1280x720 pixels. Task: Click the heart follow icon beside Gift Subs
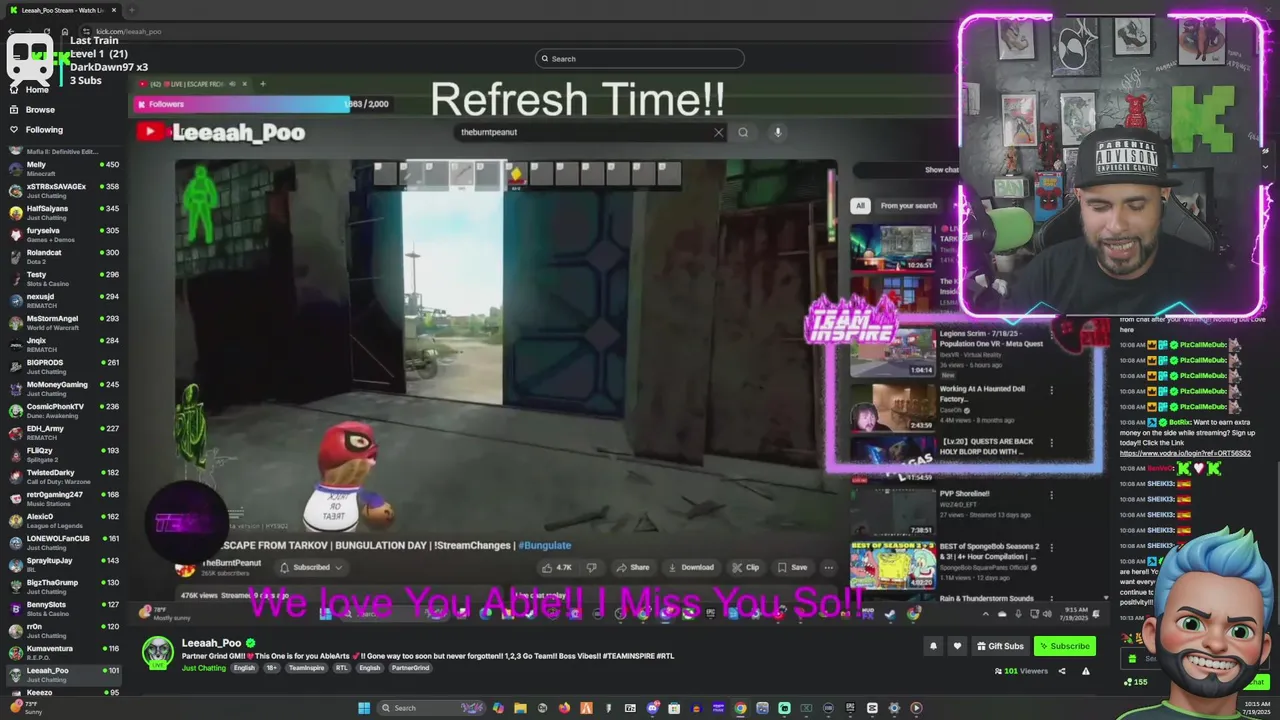pos(957,646)
